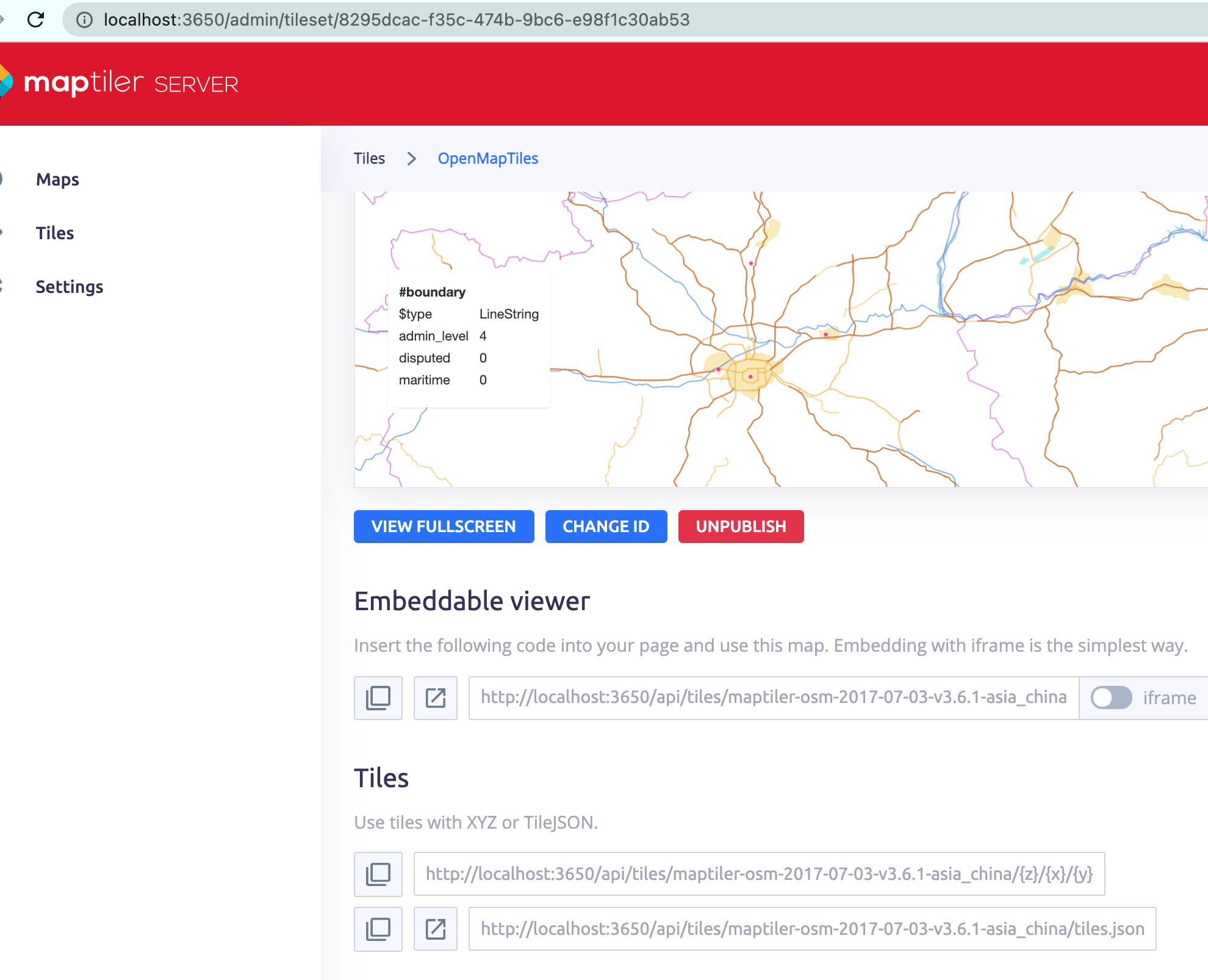Click the MapTiler Server logo
This screenshot has width=1208, height=980.
119,82
